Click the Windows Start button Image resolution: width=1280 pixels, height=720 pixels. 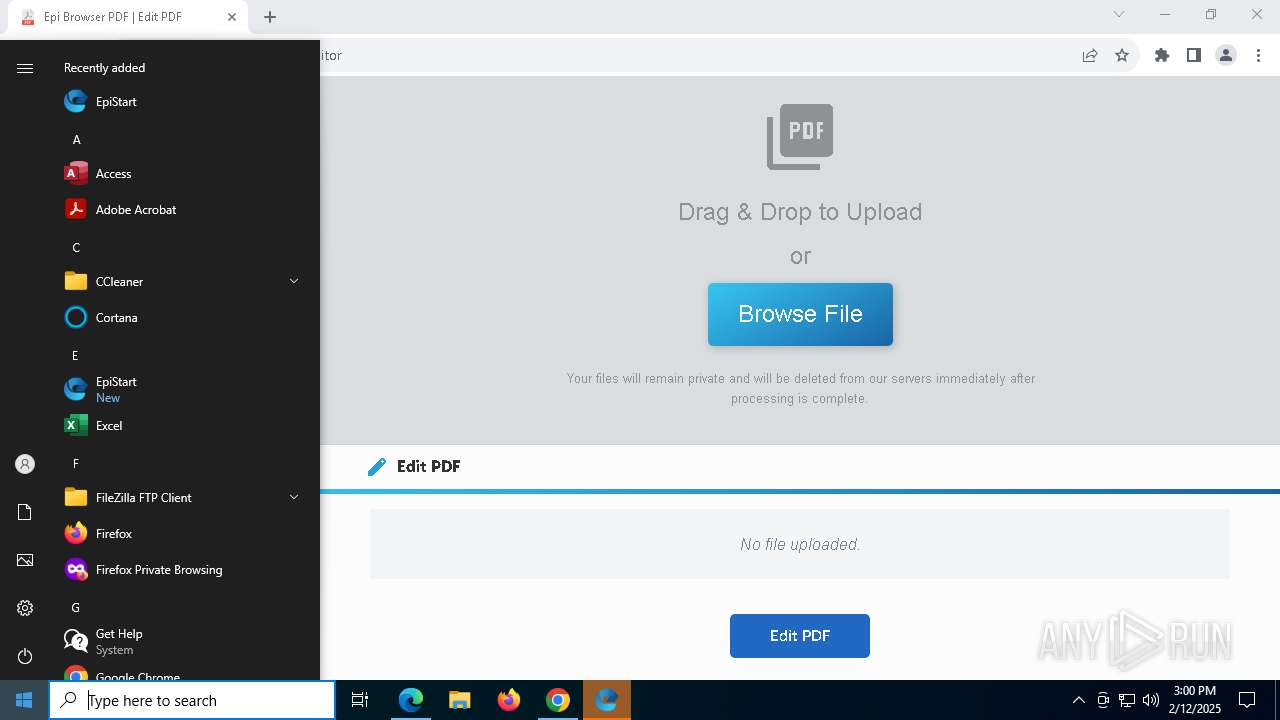pyautogui.click(x=24, y=700)
